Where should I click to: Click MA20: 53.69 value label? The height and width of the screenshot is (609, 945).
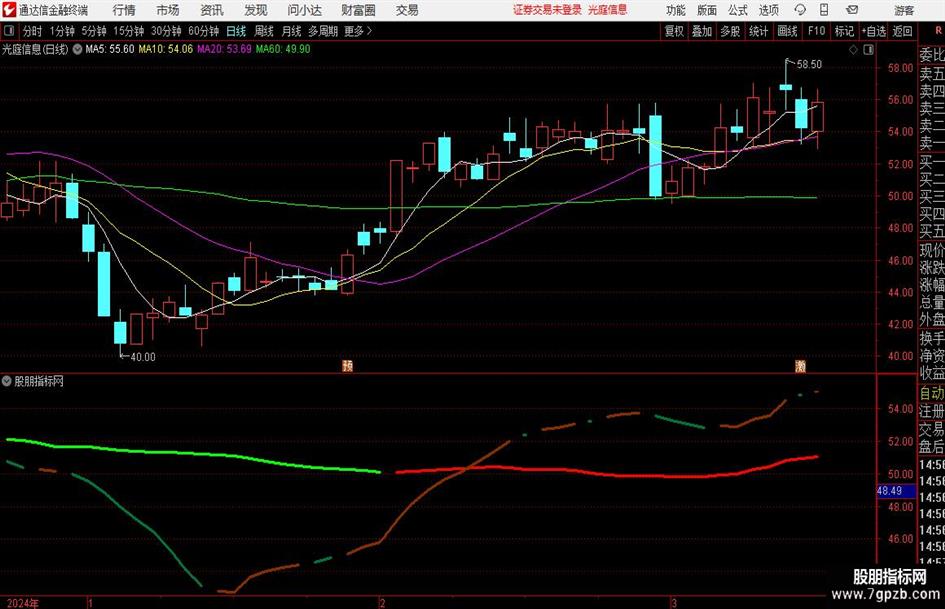point(224,49)
